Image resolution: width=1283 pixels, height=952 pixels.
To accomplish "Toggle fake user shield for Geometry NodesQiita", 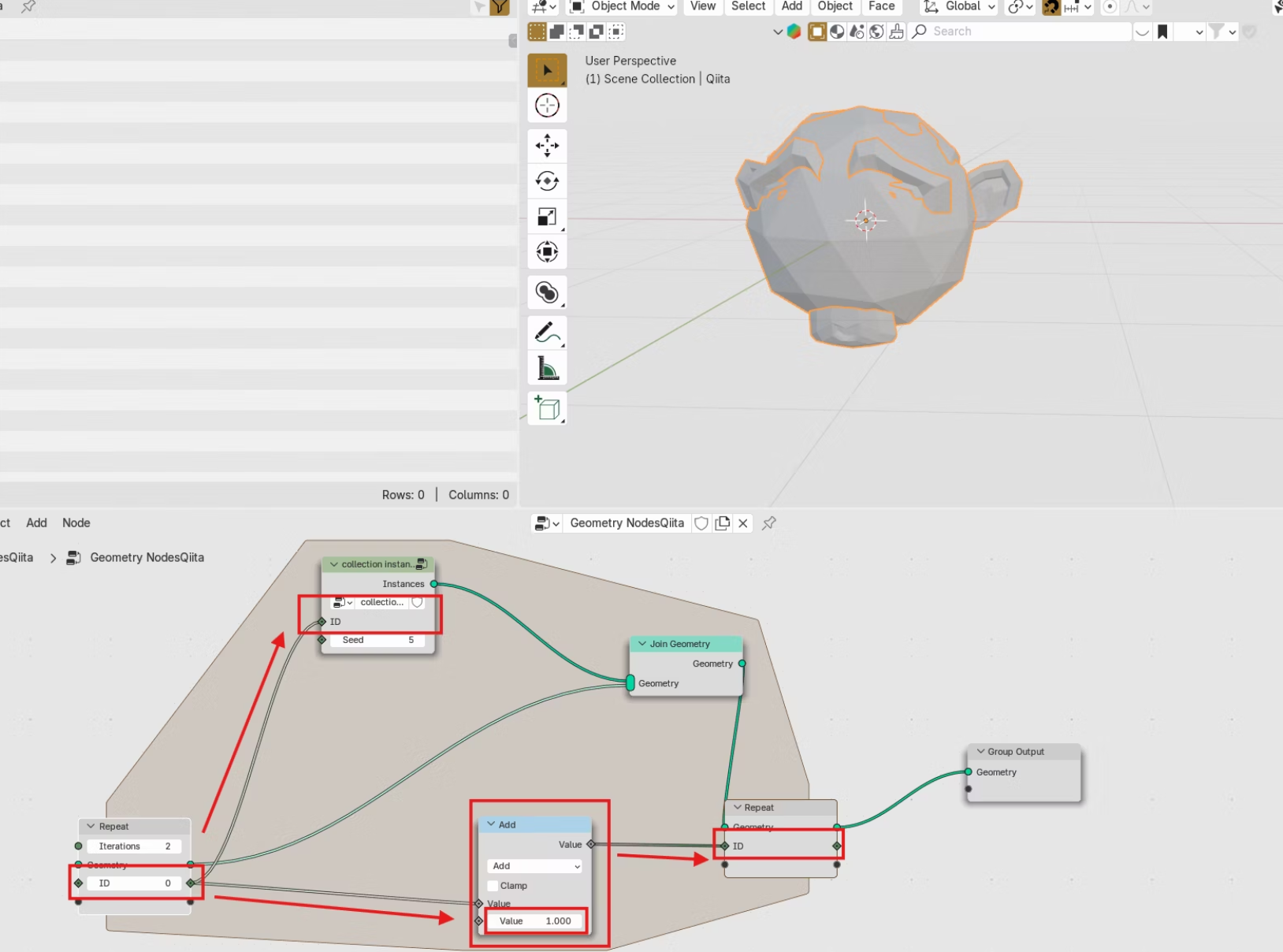I will (701, 522).
